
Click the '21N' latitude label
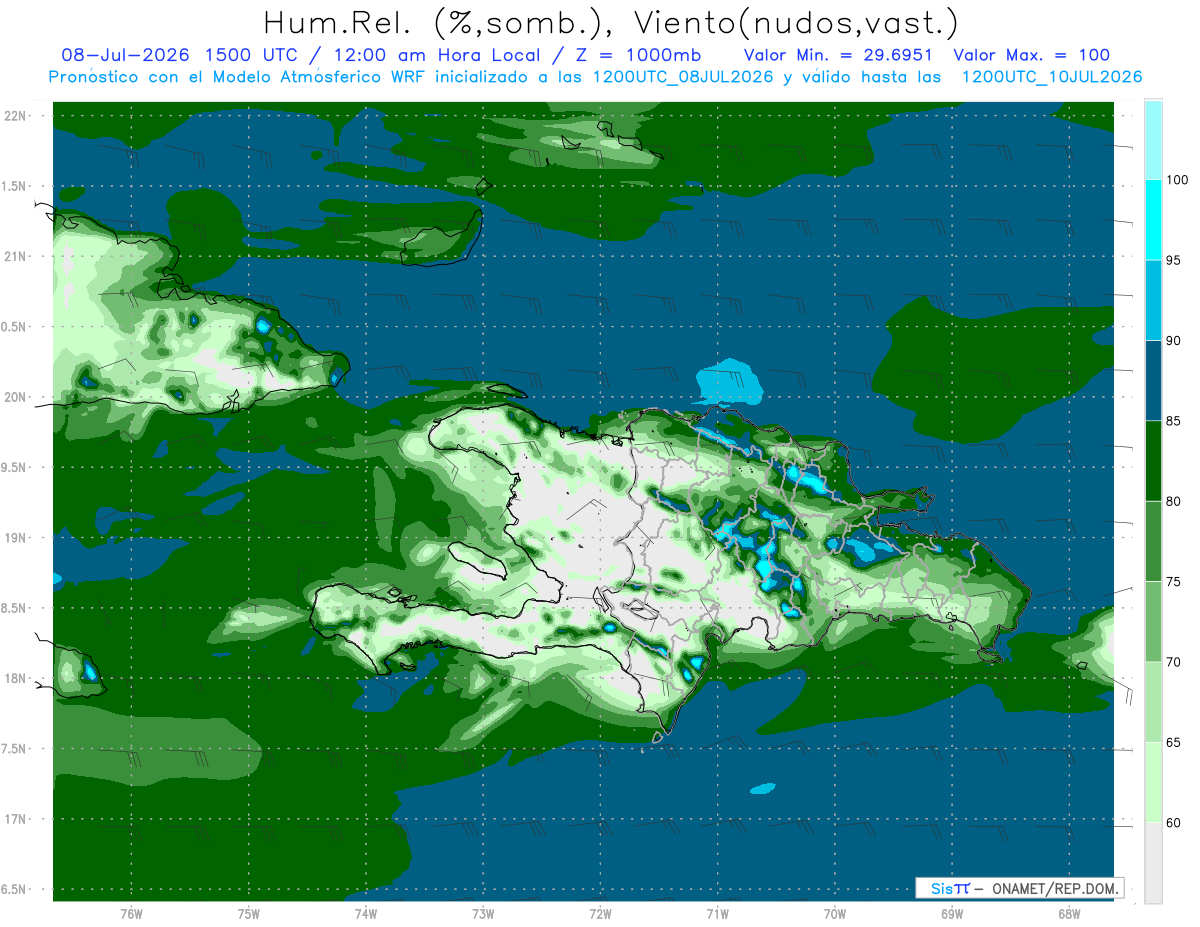pyautogui.click(x=15, y=256)
